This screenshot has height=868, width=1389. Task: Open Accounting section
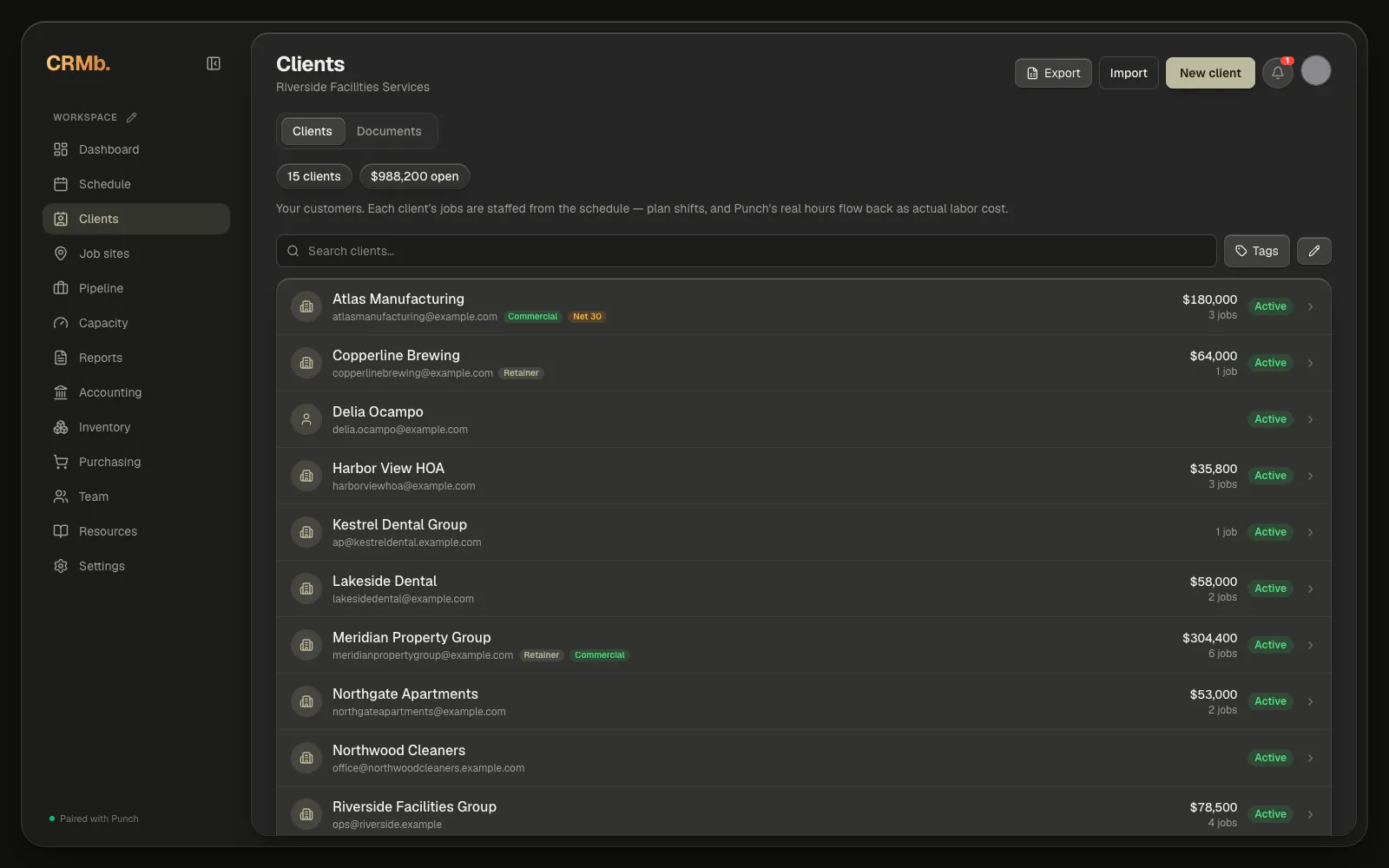pyautogui.click(x=136, y=392)
